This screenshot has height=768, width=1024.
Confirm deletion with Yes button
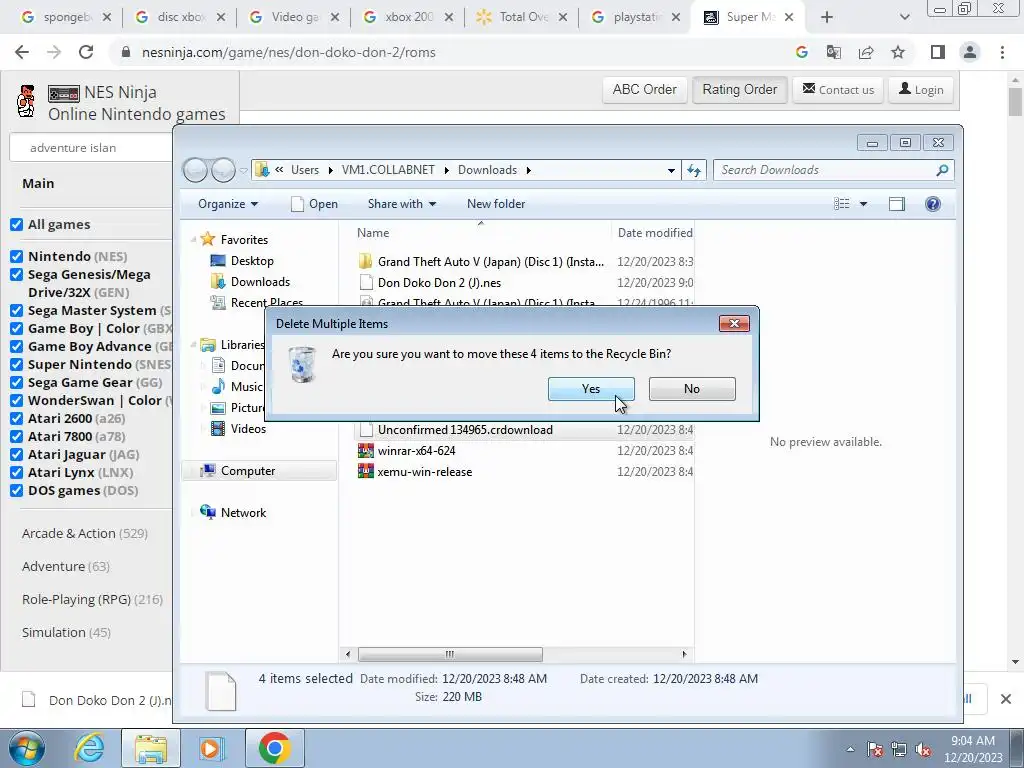pyautogui.click(x=591, y=389)
